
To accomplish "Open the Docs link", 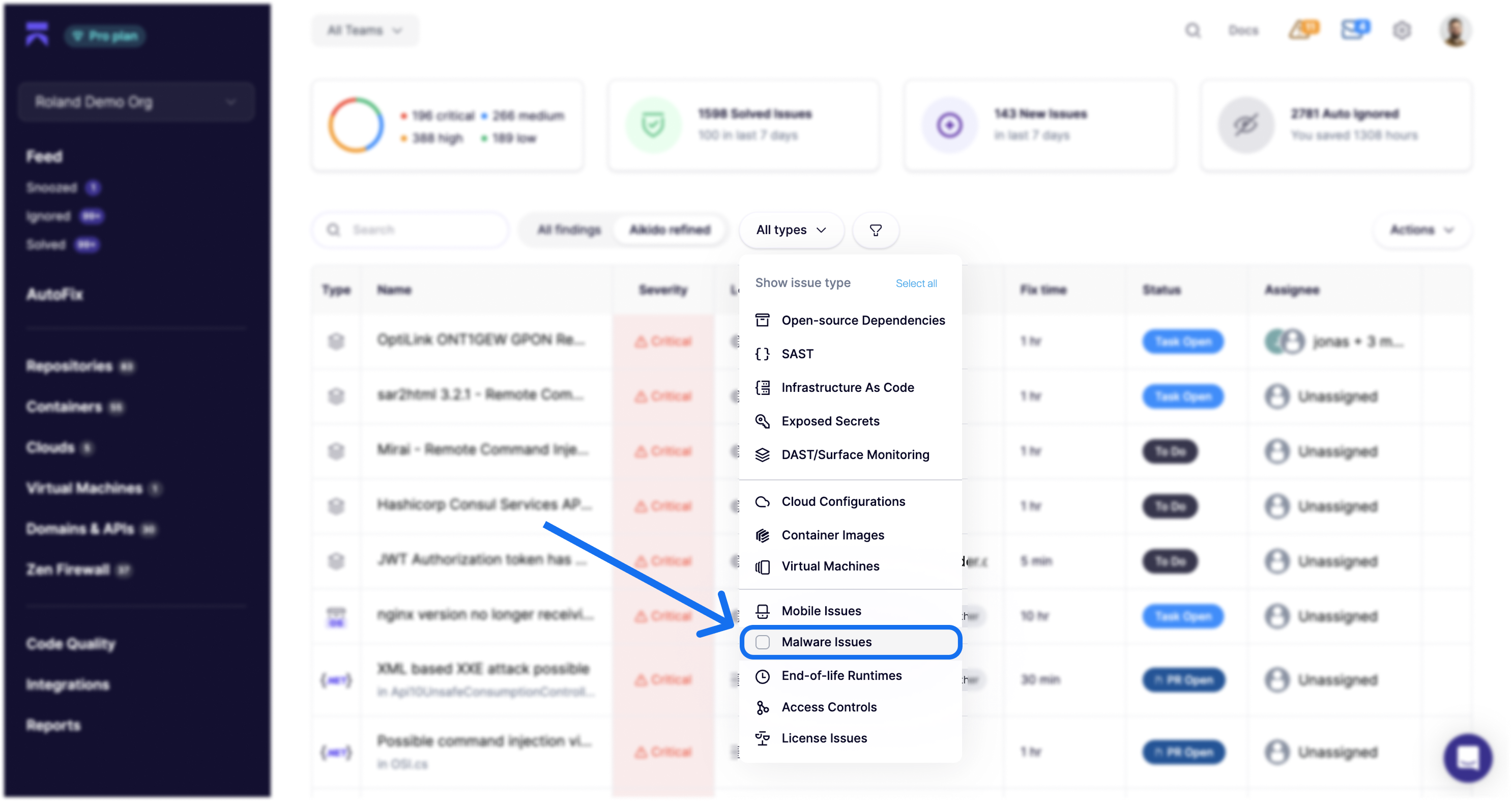I will pyautogui.click(x=1243, y=30).
